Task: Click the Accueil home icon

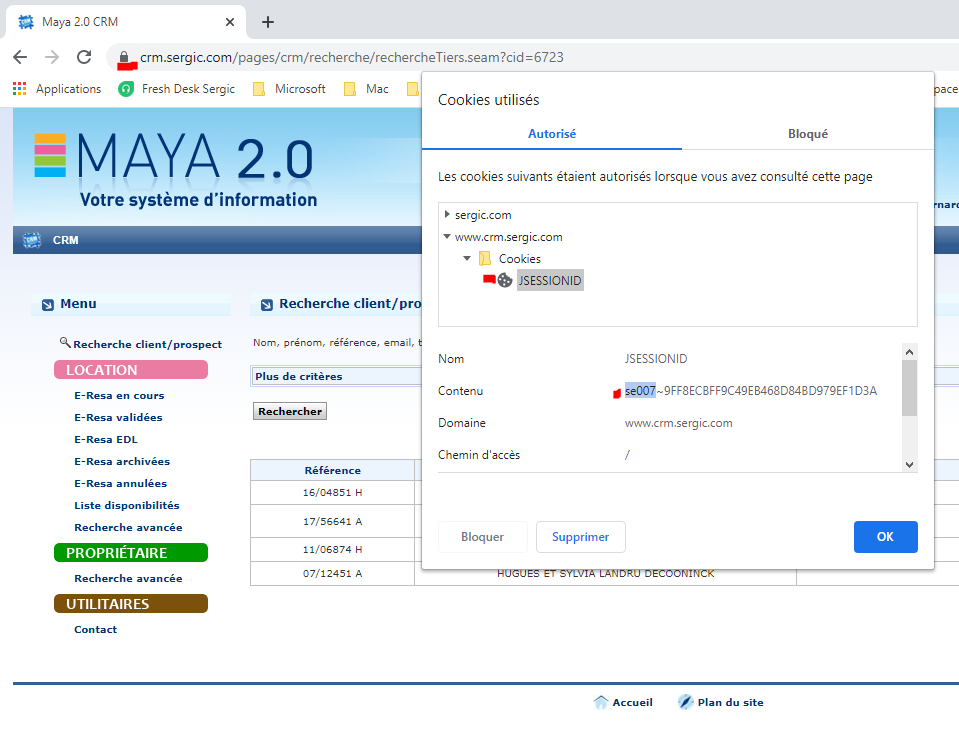Action: point(601,702)
